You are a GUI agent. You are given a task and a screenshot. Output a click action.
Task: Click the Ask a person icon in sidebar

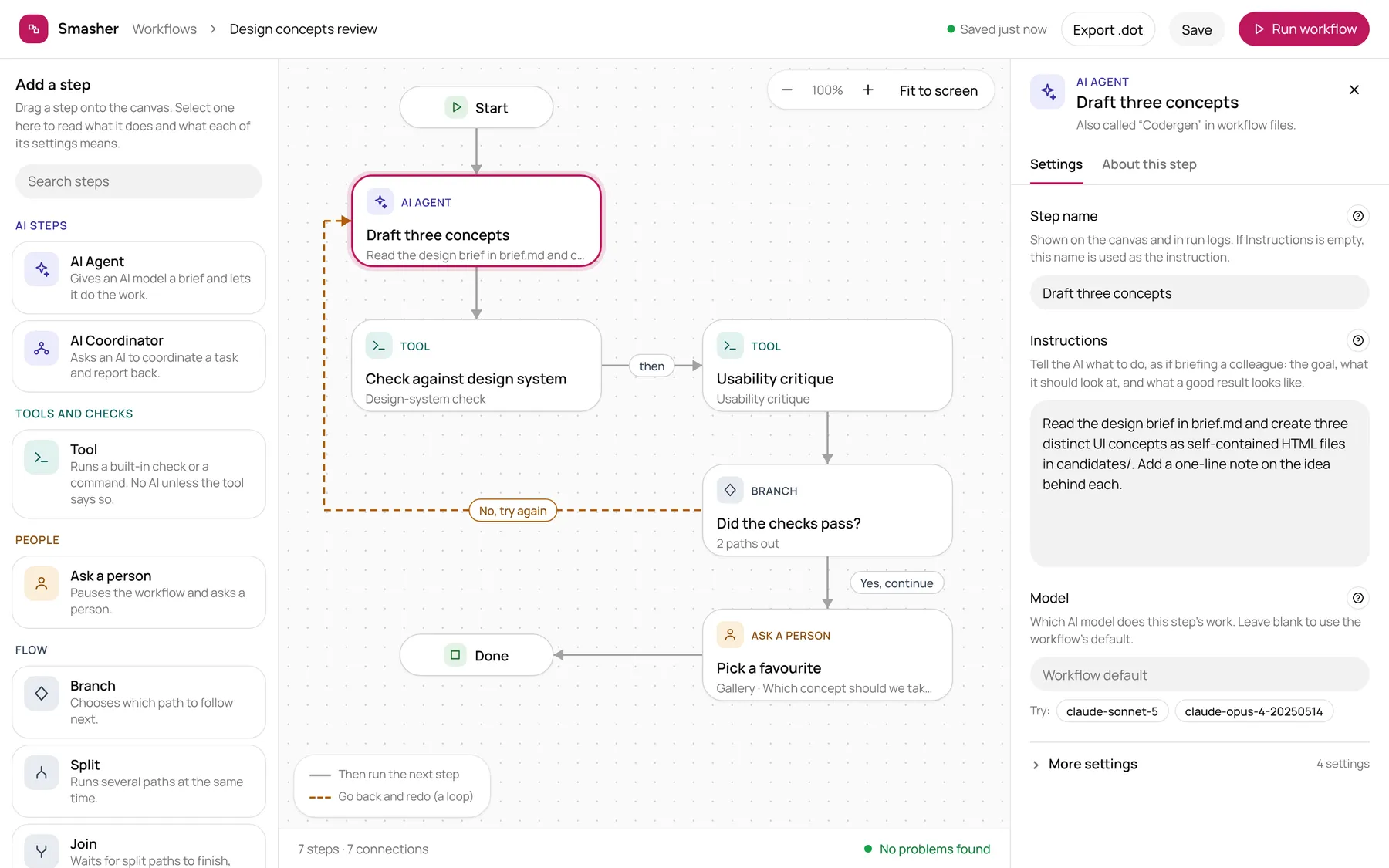pos(42,584)
